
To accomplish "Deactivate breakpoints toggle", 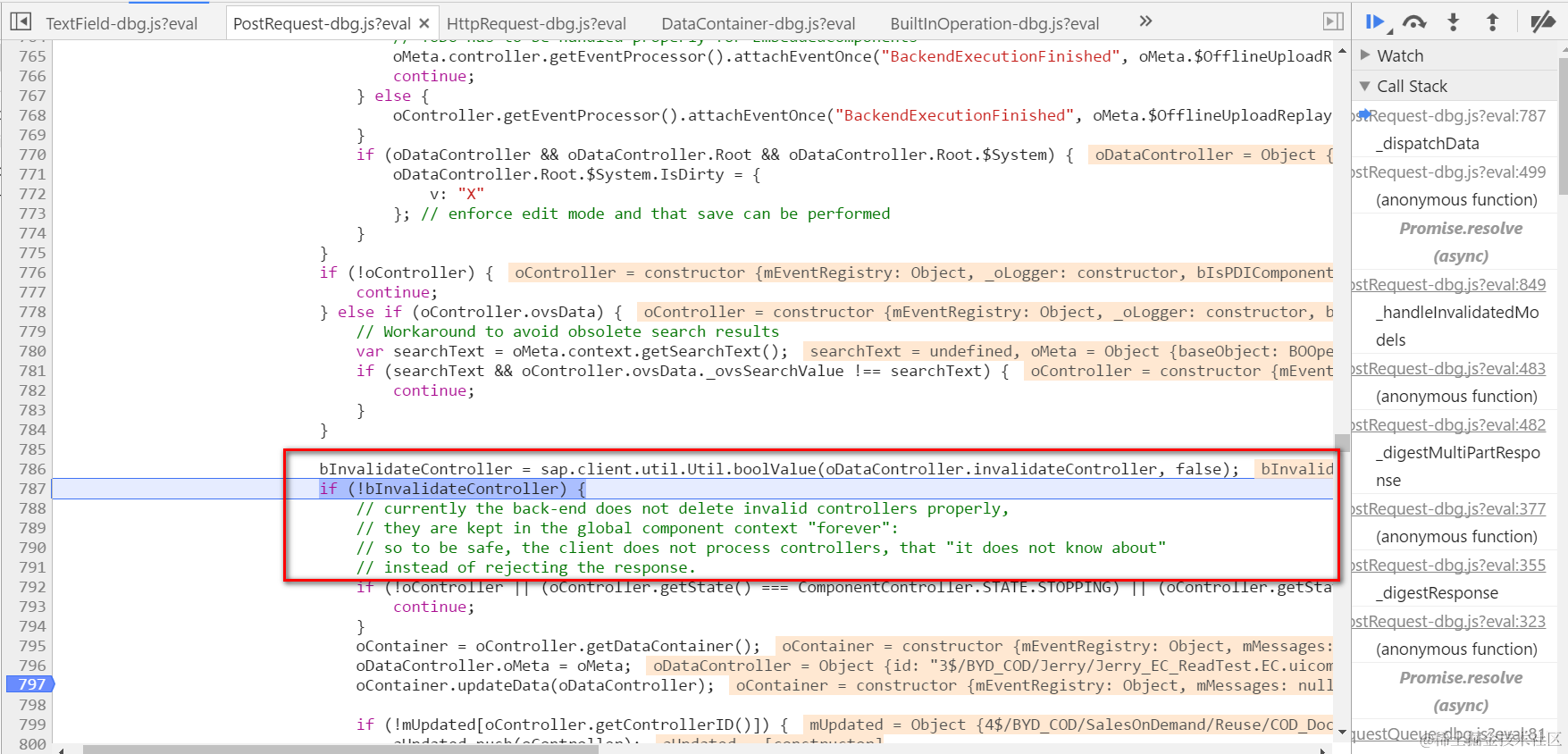I will click(1542, 21).
